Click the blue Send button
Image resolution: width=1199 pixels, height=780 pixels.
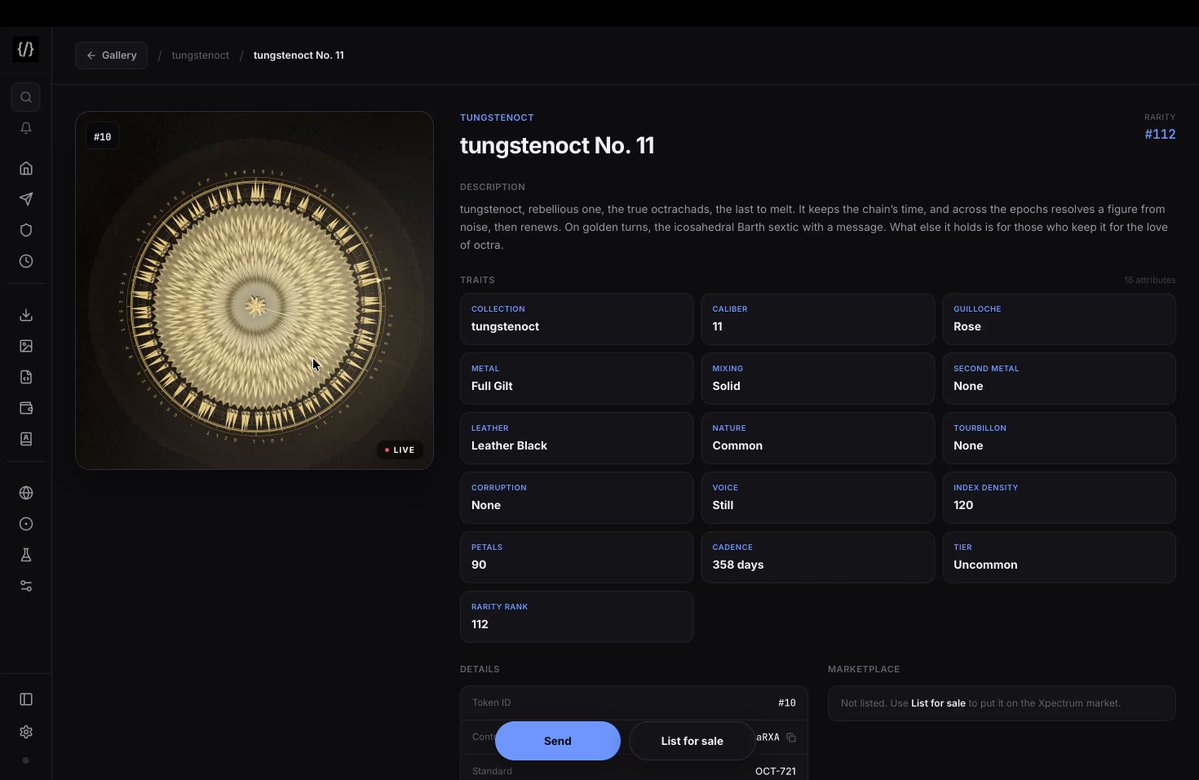point(557,740)
